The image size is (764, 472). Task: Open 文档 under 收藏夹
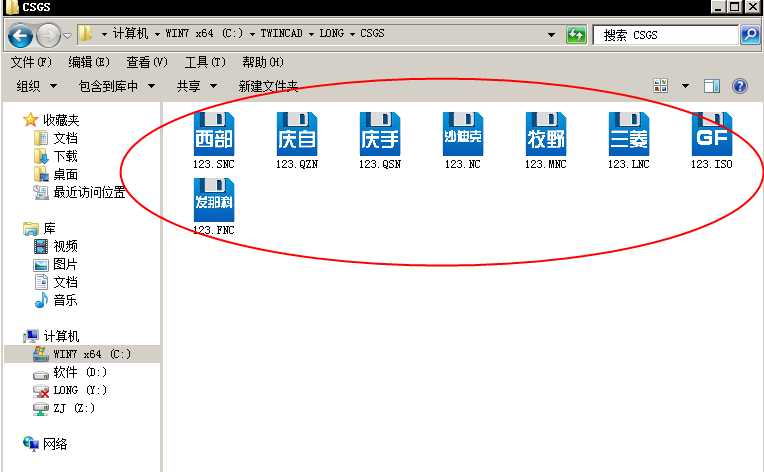tap(56, 138)
